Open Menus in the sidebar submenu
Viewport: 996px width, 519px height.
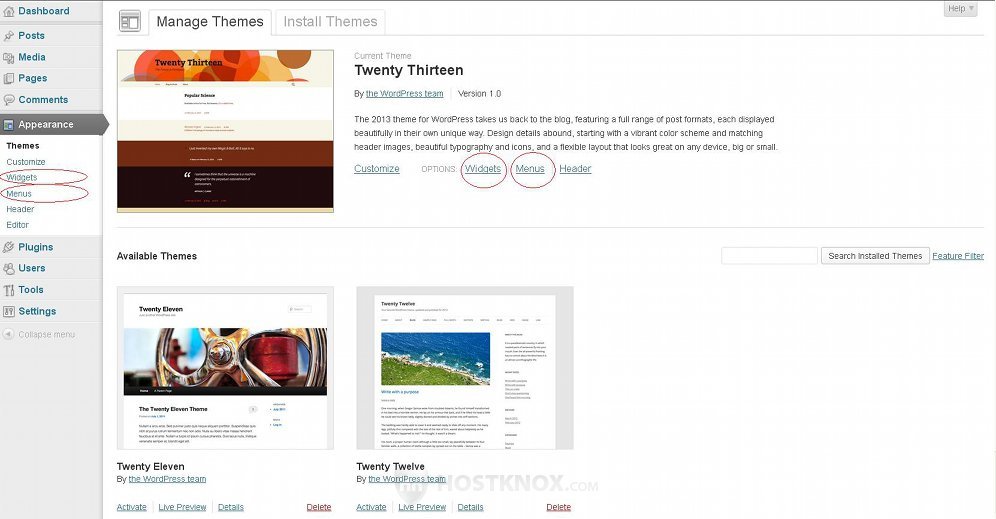(x=19, y=194)
